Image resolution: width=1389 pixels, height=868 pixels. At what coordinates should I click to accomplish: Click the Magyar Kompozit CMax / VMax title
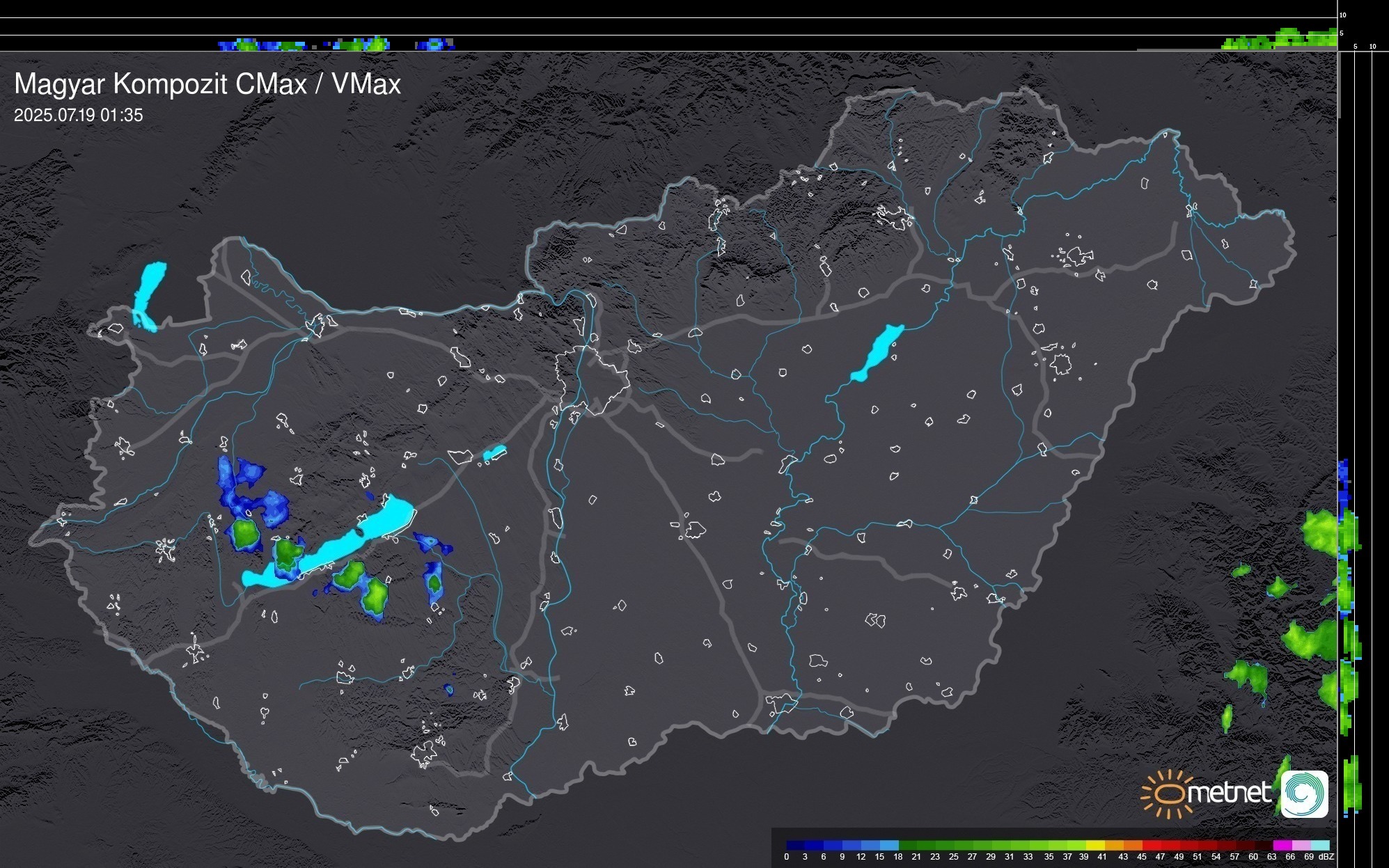[x=207, y=84]
